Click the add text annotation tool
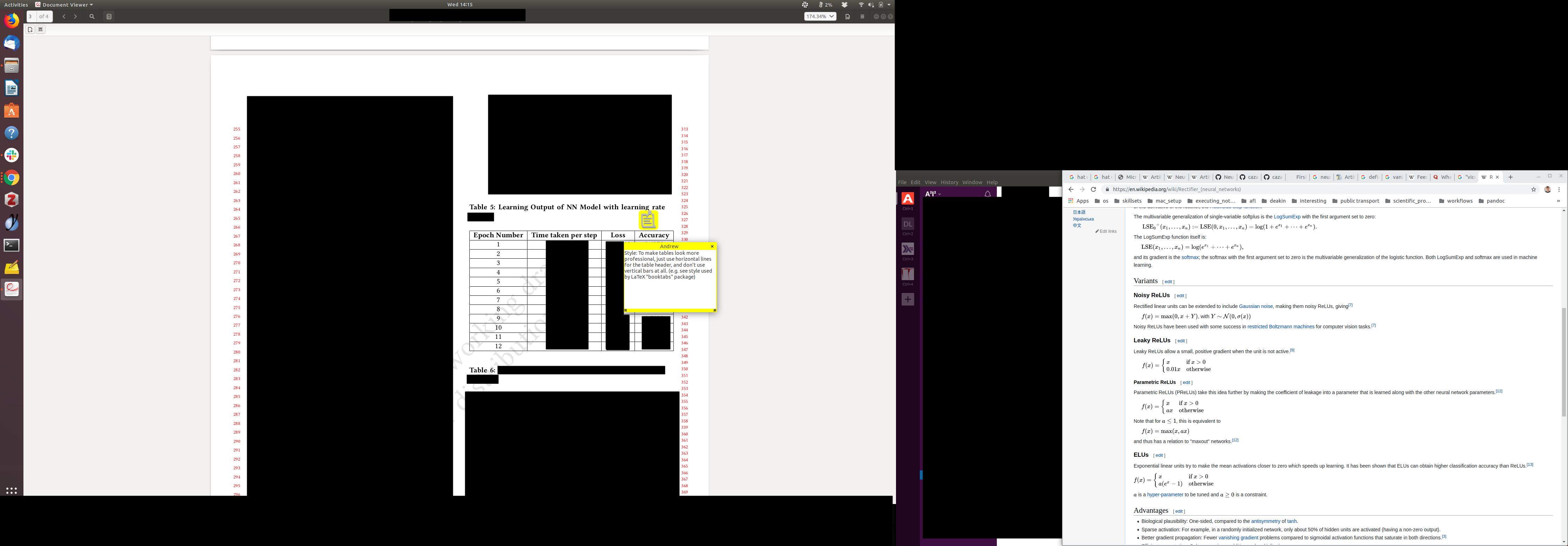Image resolution: width=1568 pixels, height=546 pixels. (x=30, y=29)
